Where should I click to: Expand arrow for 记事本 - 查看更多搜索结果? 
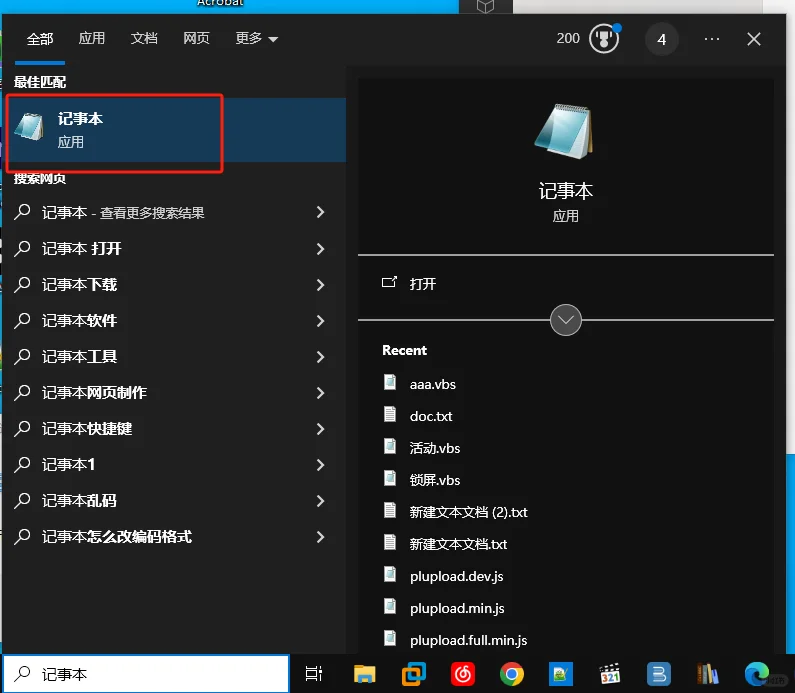(x=320, y=212)
